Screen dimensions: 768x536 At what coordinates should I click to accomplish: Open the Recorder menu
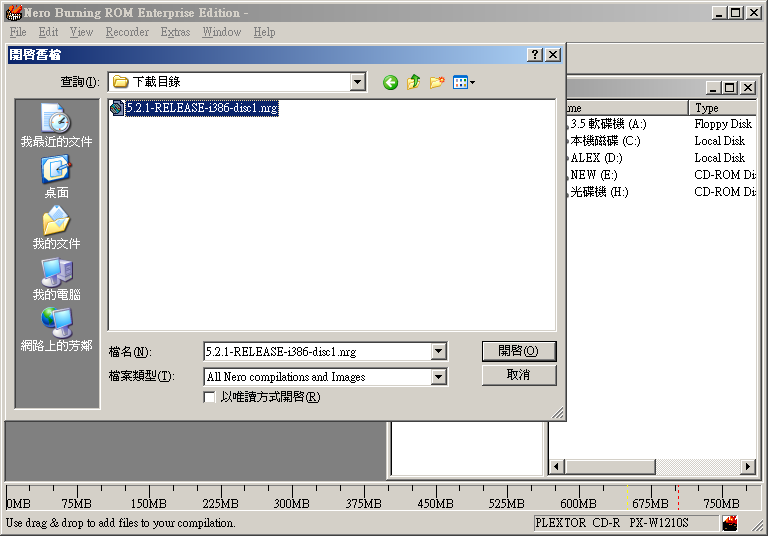(127, 32)
